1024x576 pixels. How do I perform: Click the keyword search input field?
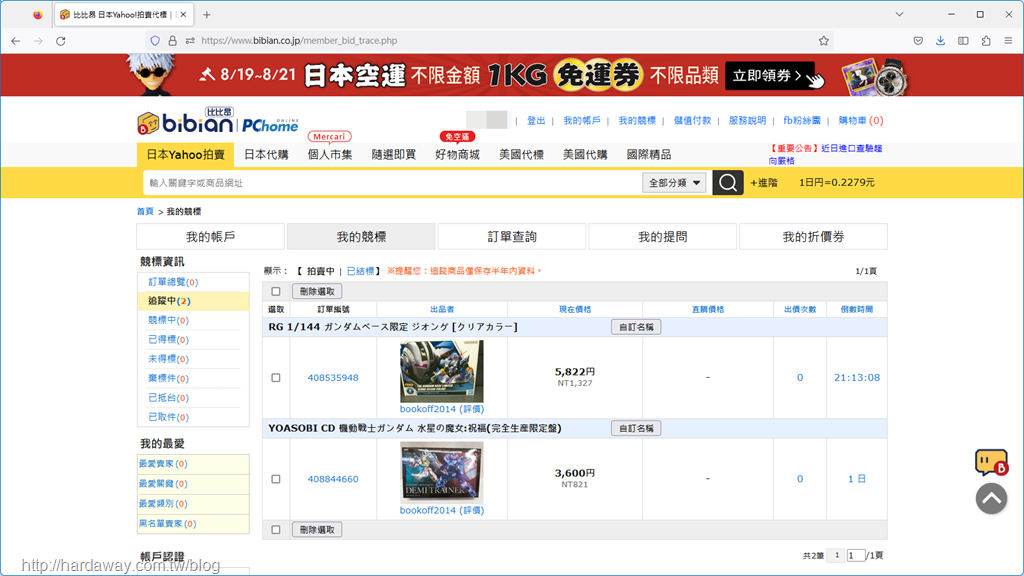click(392, 183)
